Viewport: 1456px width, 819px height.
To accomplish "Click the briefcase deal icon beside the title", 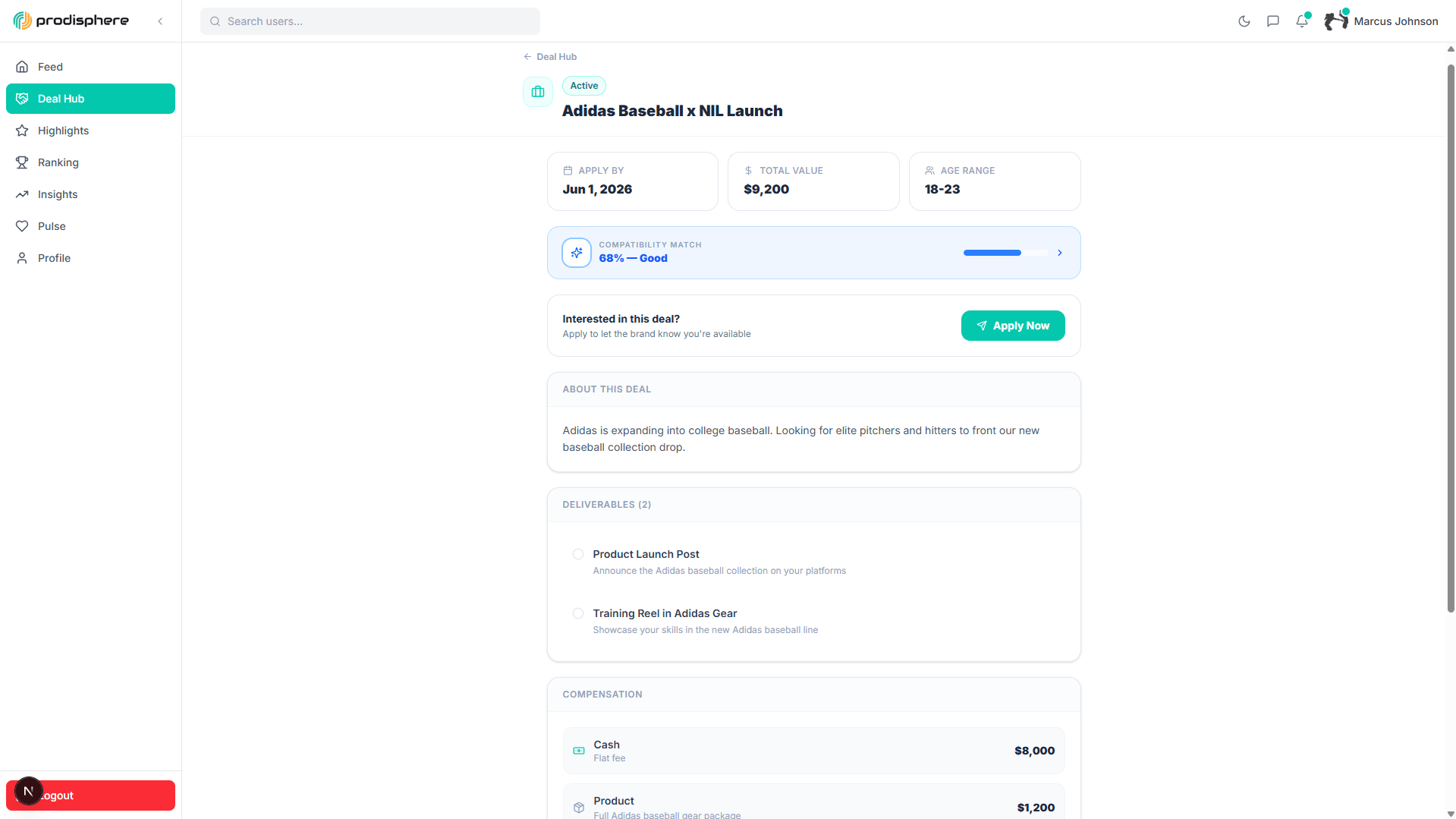I will [x=538, y=91].
